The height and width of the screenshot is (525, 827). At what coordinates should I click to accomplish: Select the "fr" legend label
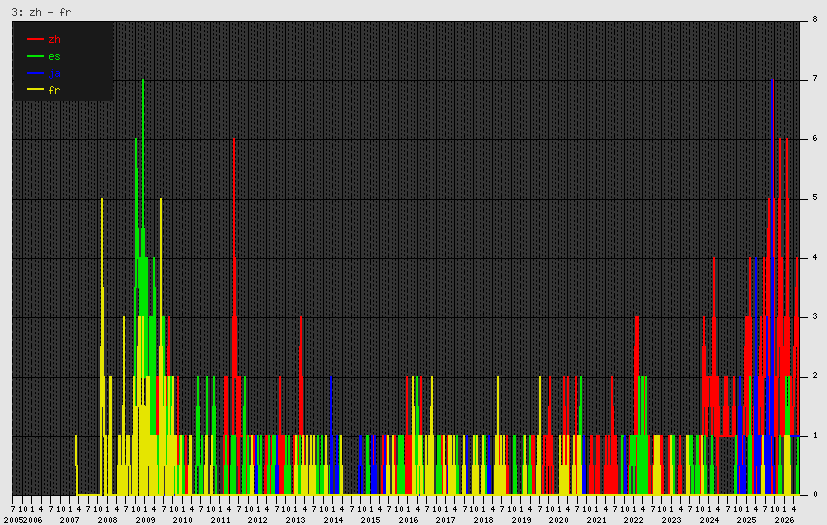click(54, 90)
